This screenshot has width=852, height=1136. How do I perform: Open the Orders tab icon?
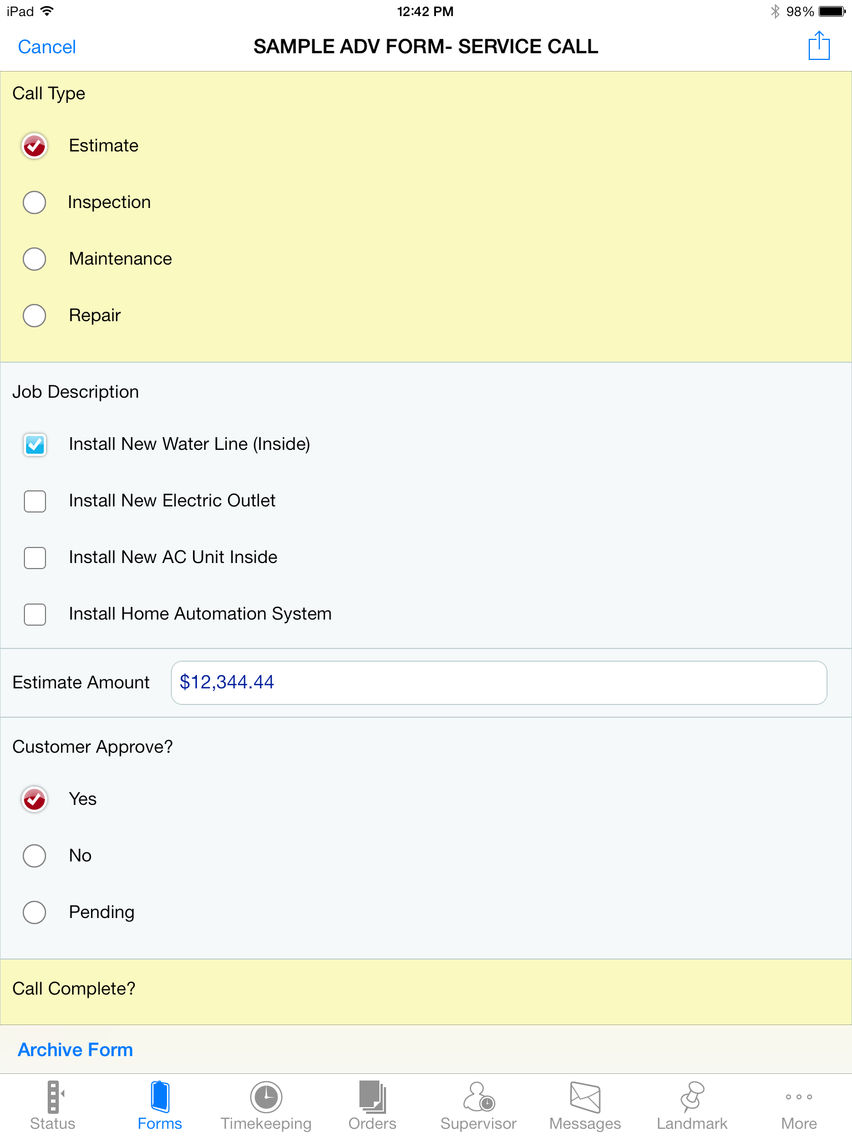pos(372,1096)
